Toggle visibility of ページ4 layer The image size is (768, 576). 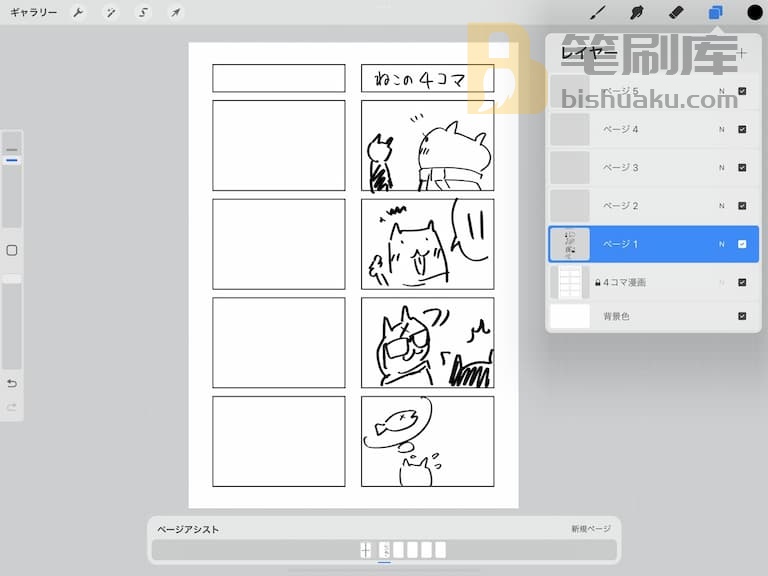(x=742, y=129)
